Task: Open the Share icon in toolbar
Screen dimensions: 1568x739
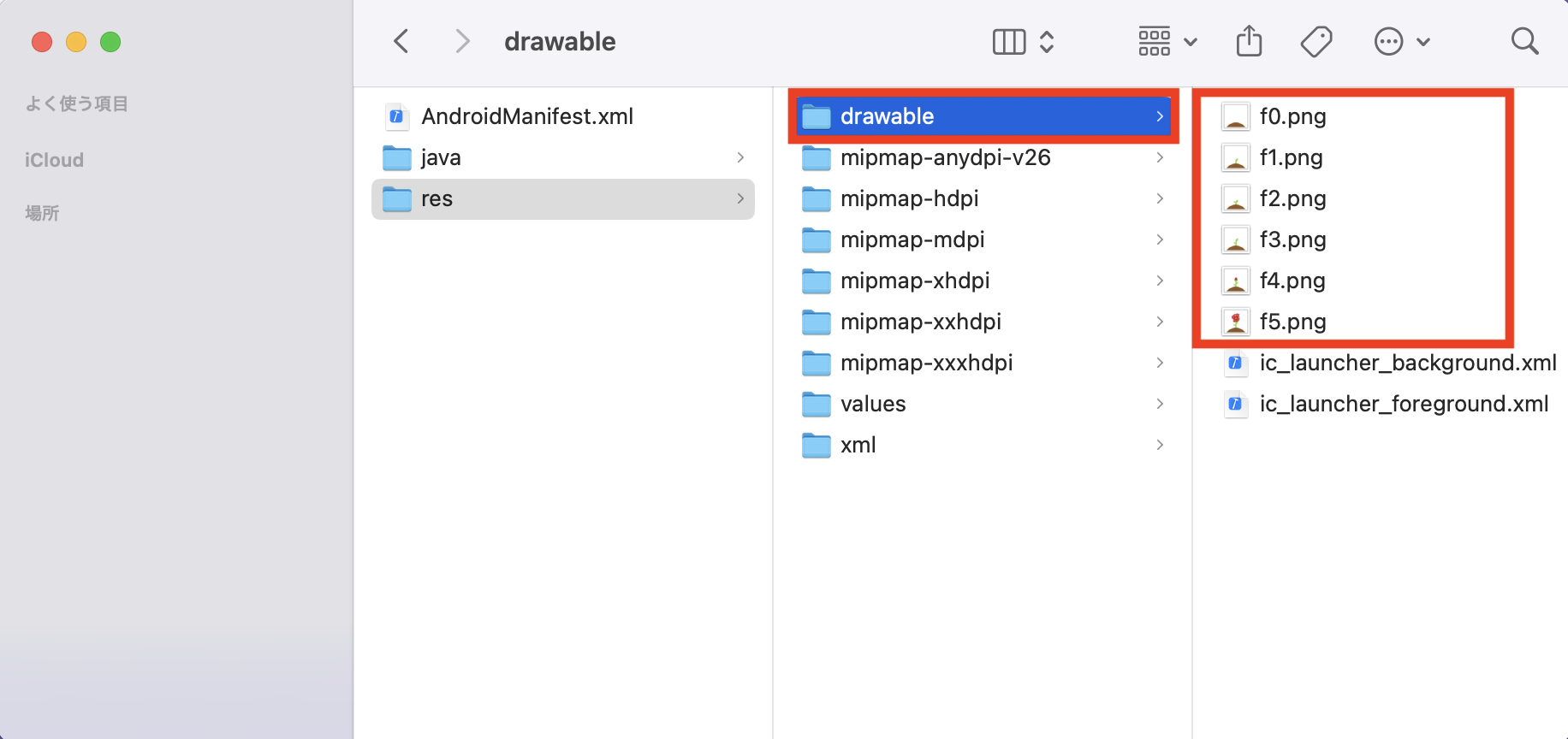Action: [1249, 41]
